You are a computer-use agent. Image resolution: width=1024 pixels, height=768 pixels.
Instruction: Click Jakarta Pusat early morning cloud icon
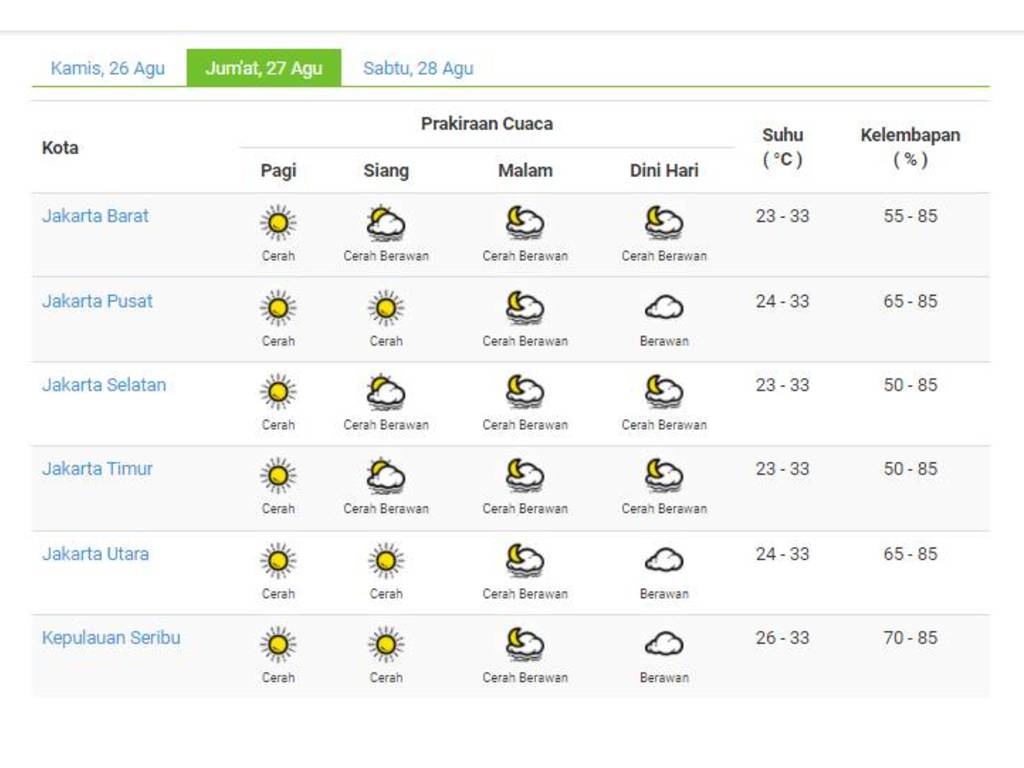664,307
